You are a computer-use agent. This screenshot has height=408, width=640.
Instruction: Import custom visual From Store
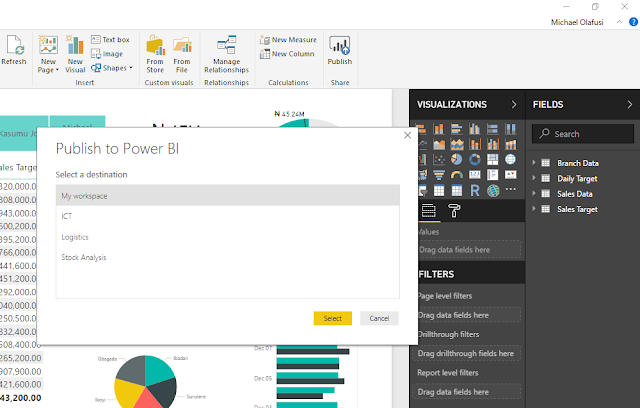point(155,54)
